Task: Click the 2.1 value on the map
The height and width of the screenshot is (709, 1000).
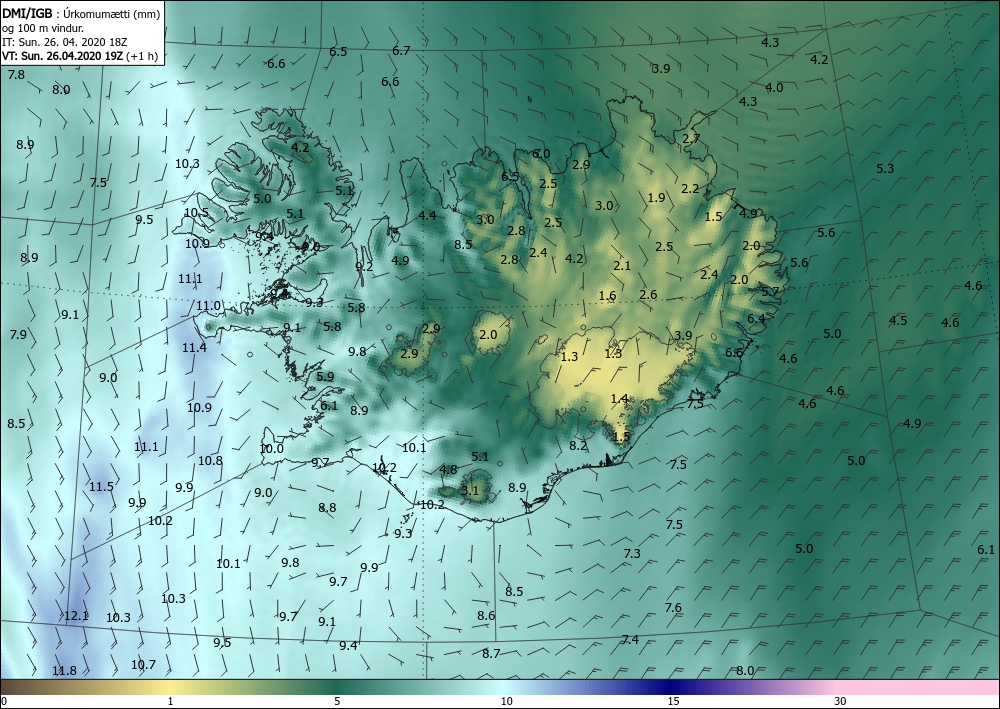Action: coord(622,266)
